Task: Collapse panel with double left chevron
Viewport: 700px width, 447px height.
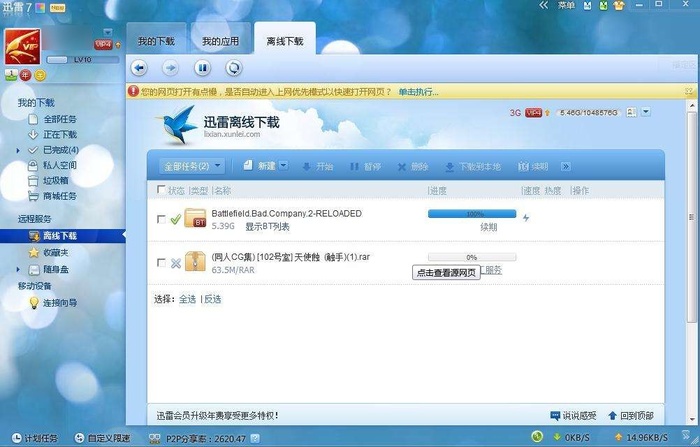Action: (x=544, y=5)
